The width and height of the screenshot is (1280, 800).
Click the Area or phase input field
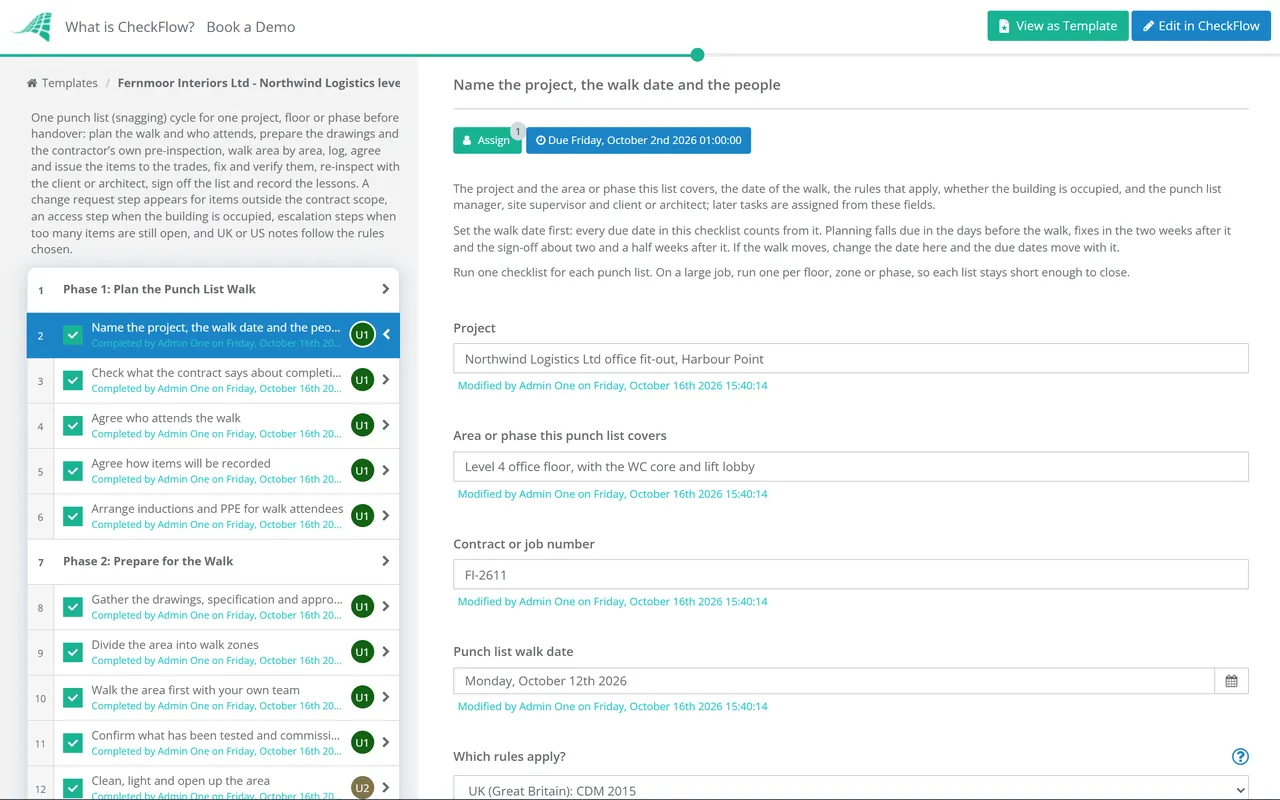[851, 467]
